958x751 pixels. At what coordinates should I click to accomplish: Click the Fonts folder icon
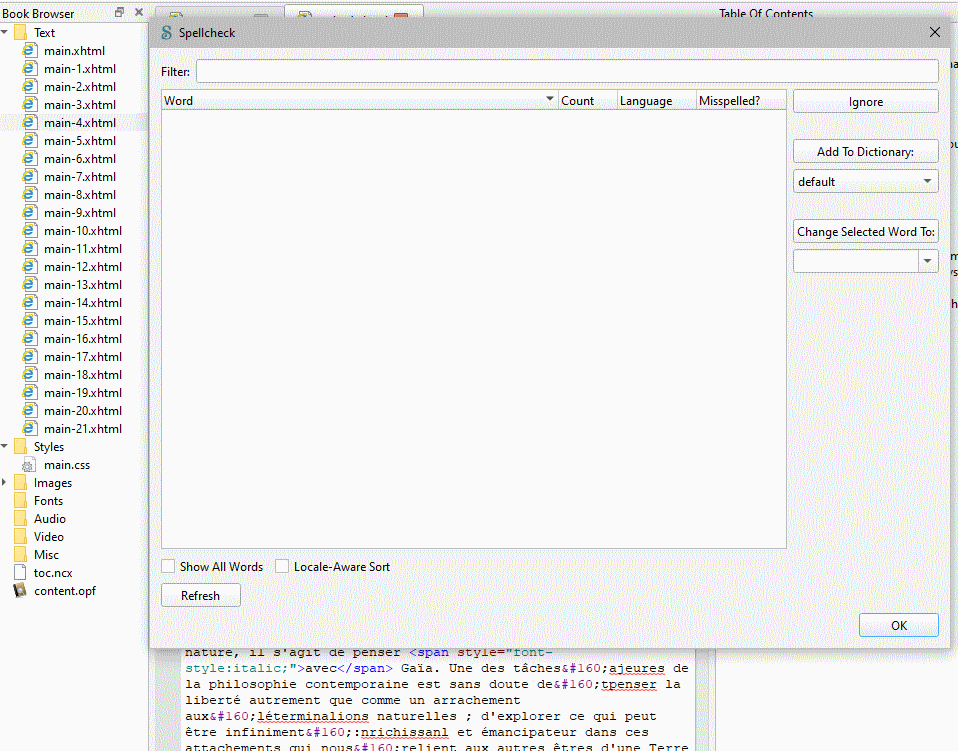point(20,501)
